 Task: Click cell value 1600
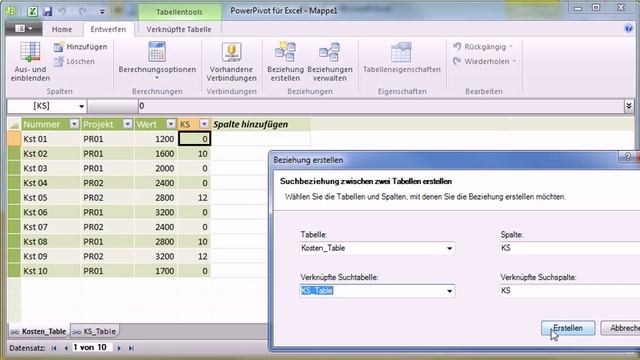[156, 153]
